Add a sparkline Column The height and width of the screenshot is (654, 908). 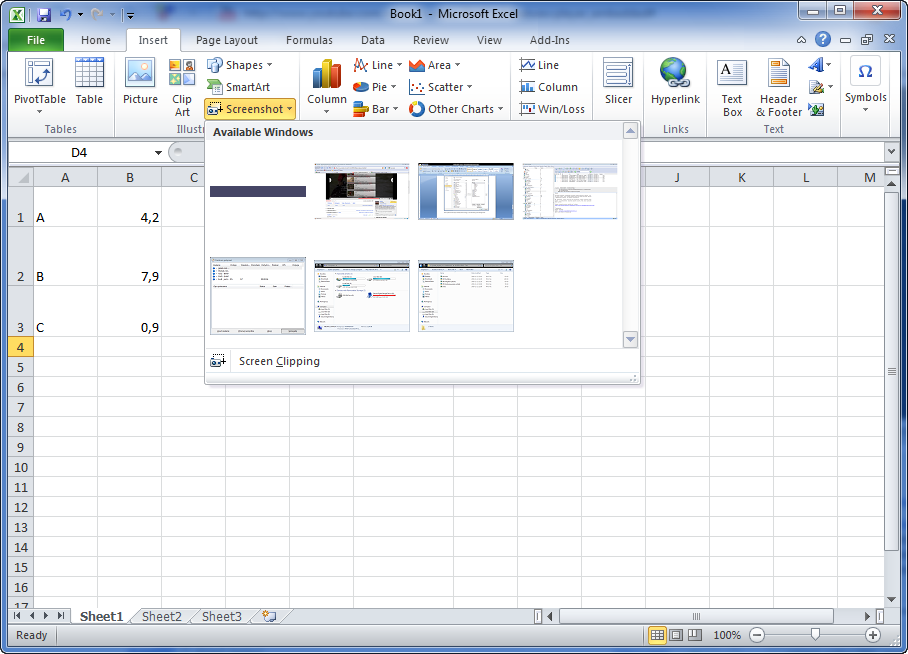(x=548, y=87)
